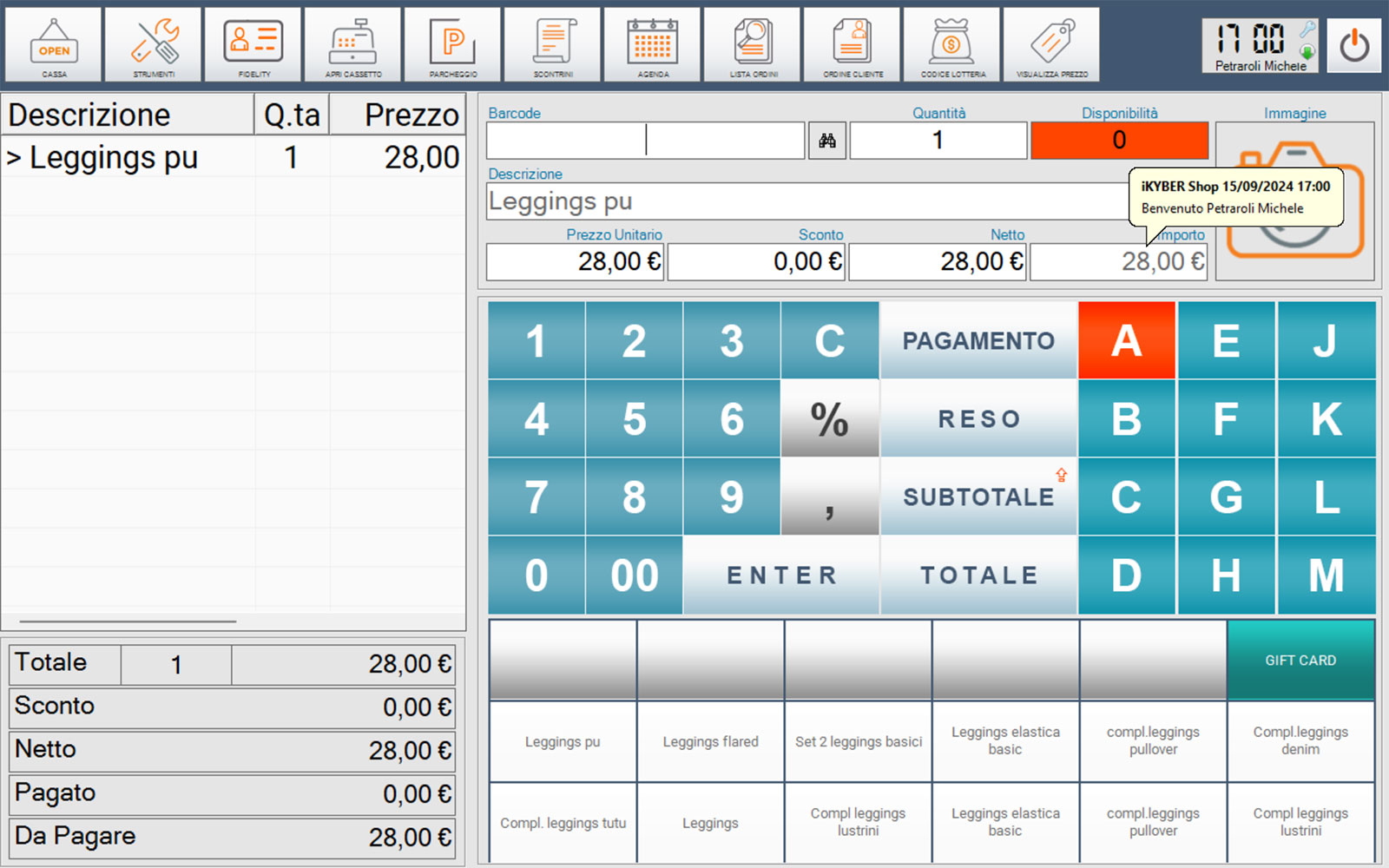The image size is (1389, 868).
Task: Click the Quantità input field
Action: coord(938,141)
